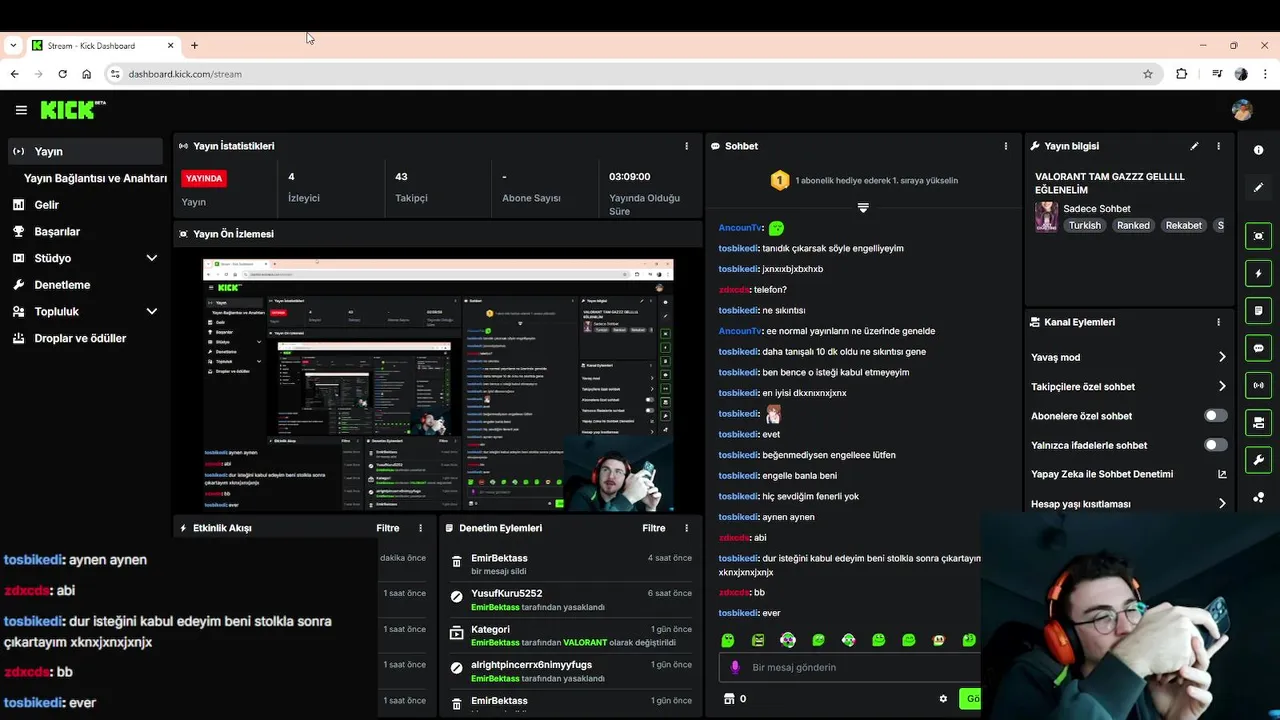Open the hamburger navigation menu
This screenshot has height=720, width=1280.
click(x=21, y=110)
